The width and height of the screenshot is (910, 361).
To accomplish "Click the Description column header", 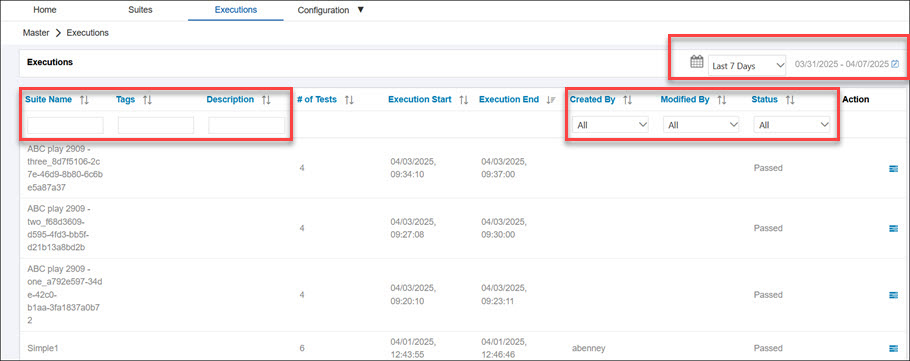I will pyautogui.click(x=230, y=99).
